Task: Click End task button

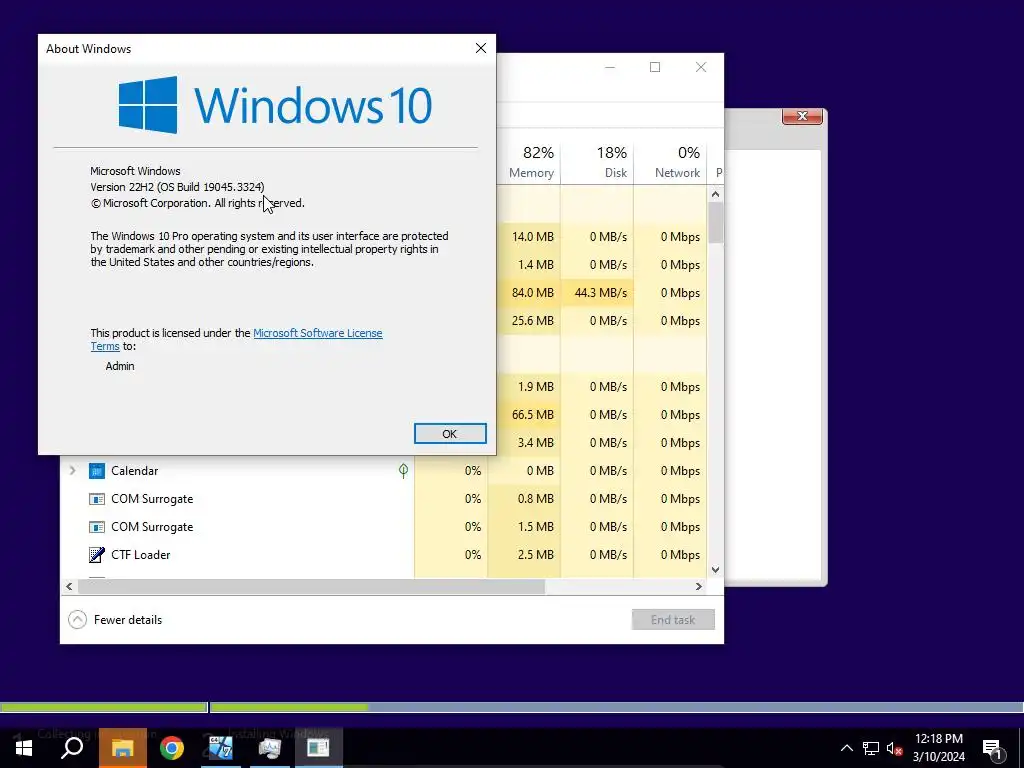Action: click(673, 620)
